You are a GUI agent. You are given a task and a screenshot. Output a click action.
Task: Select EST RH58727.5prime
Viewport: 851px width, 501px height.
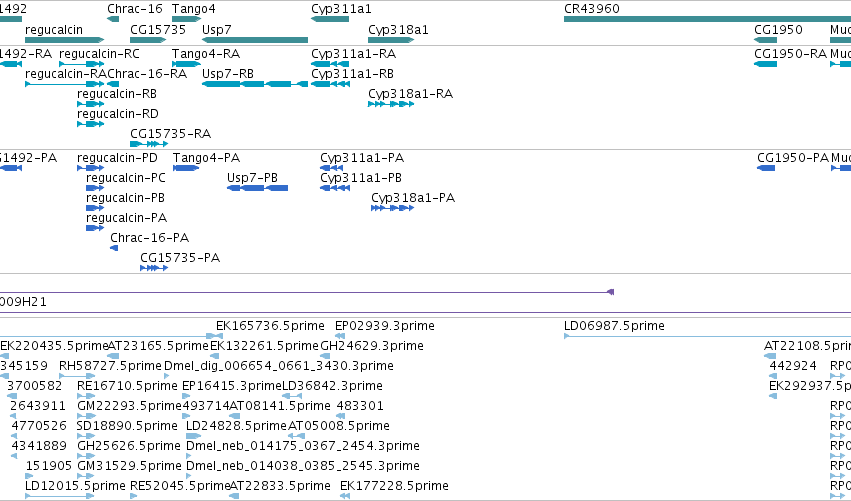coord(110,366)
